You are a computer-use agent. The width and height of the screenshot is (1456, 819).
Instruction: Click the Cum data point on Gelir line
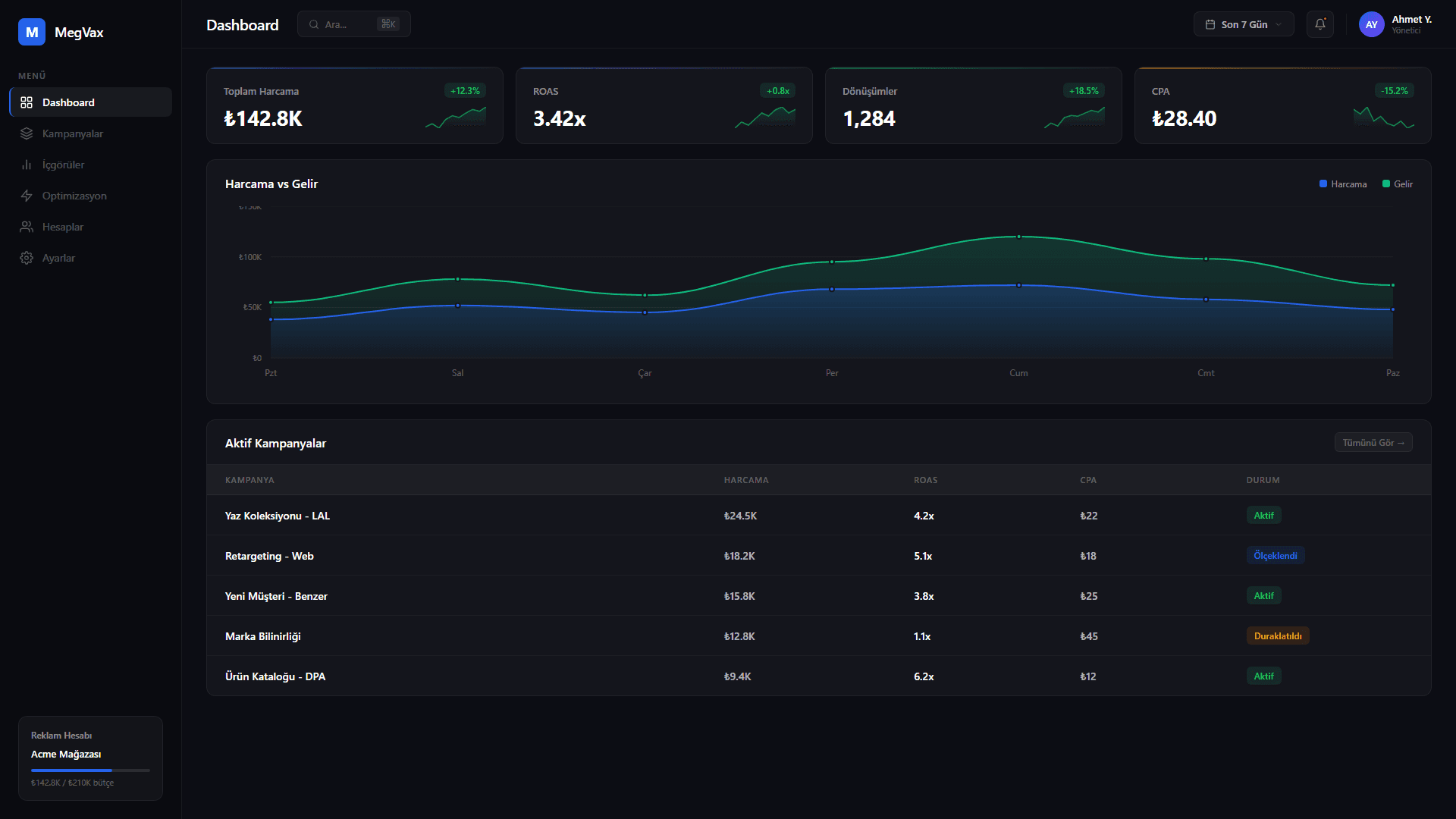1018,237
